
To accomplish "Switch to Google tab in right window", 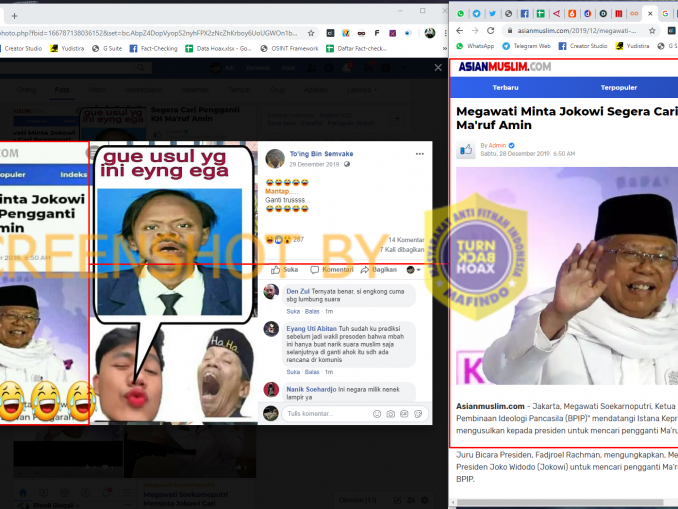I will coord(665,14).
